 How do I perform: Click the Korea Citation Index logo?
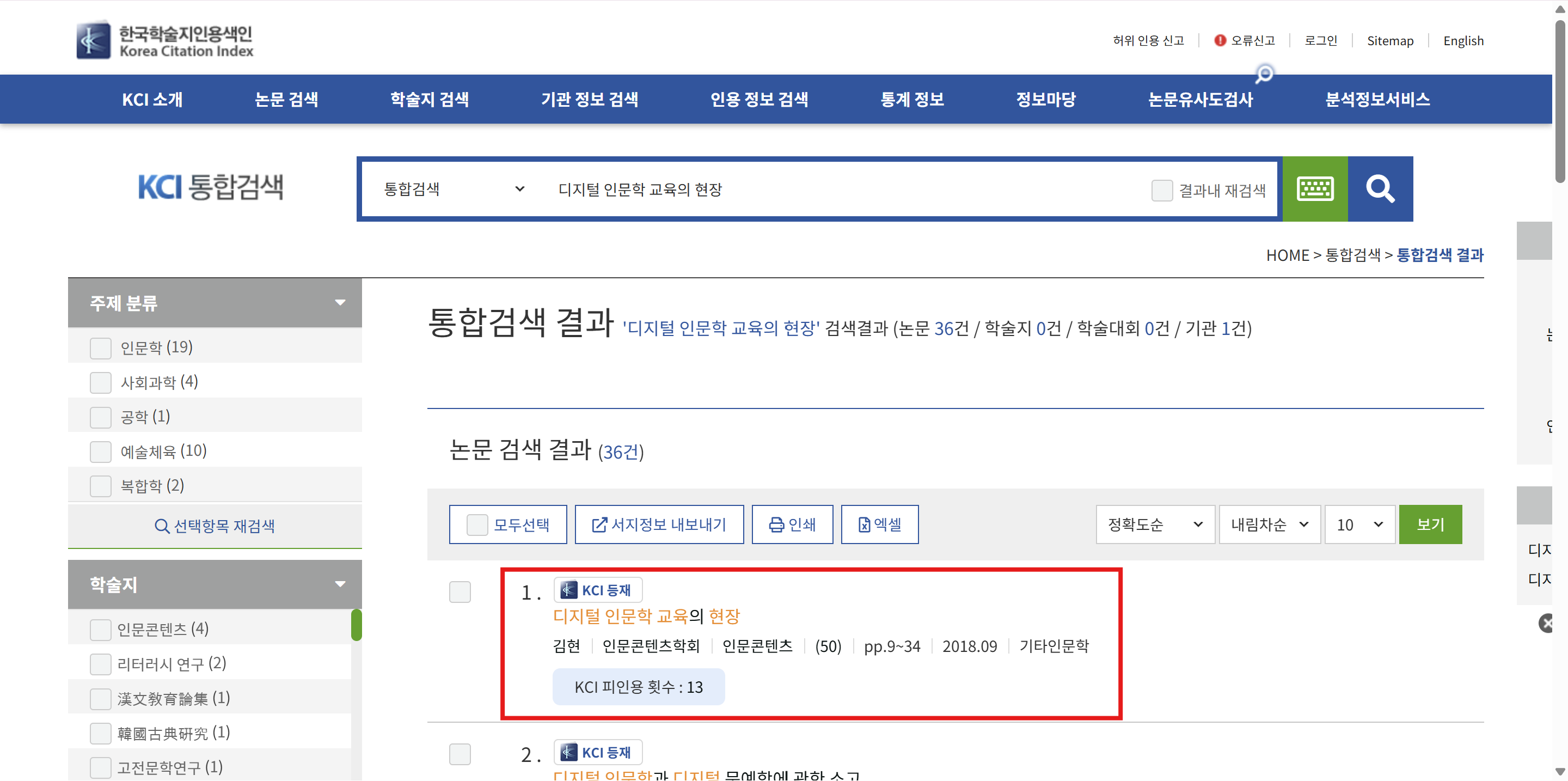tap(165, 41)
